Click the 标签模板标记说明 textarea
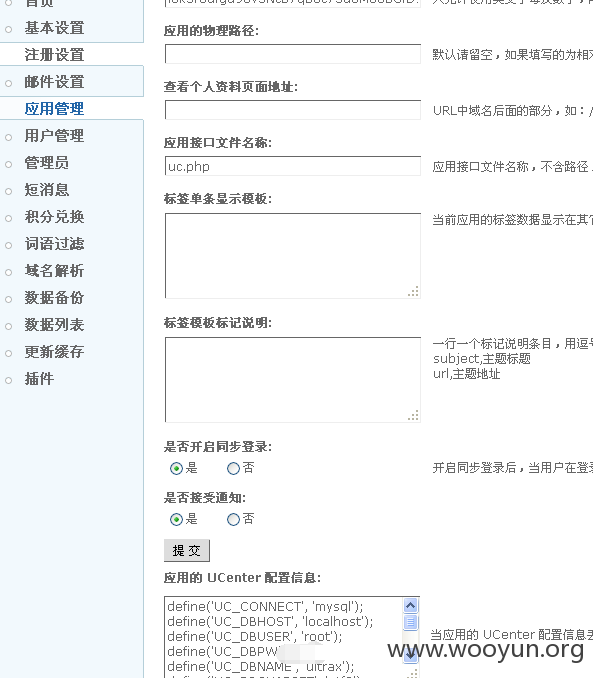 pos(293,380)
